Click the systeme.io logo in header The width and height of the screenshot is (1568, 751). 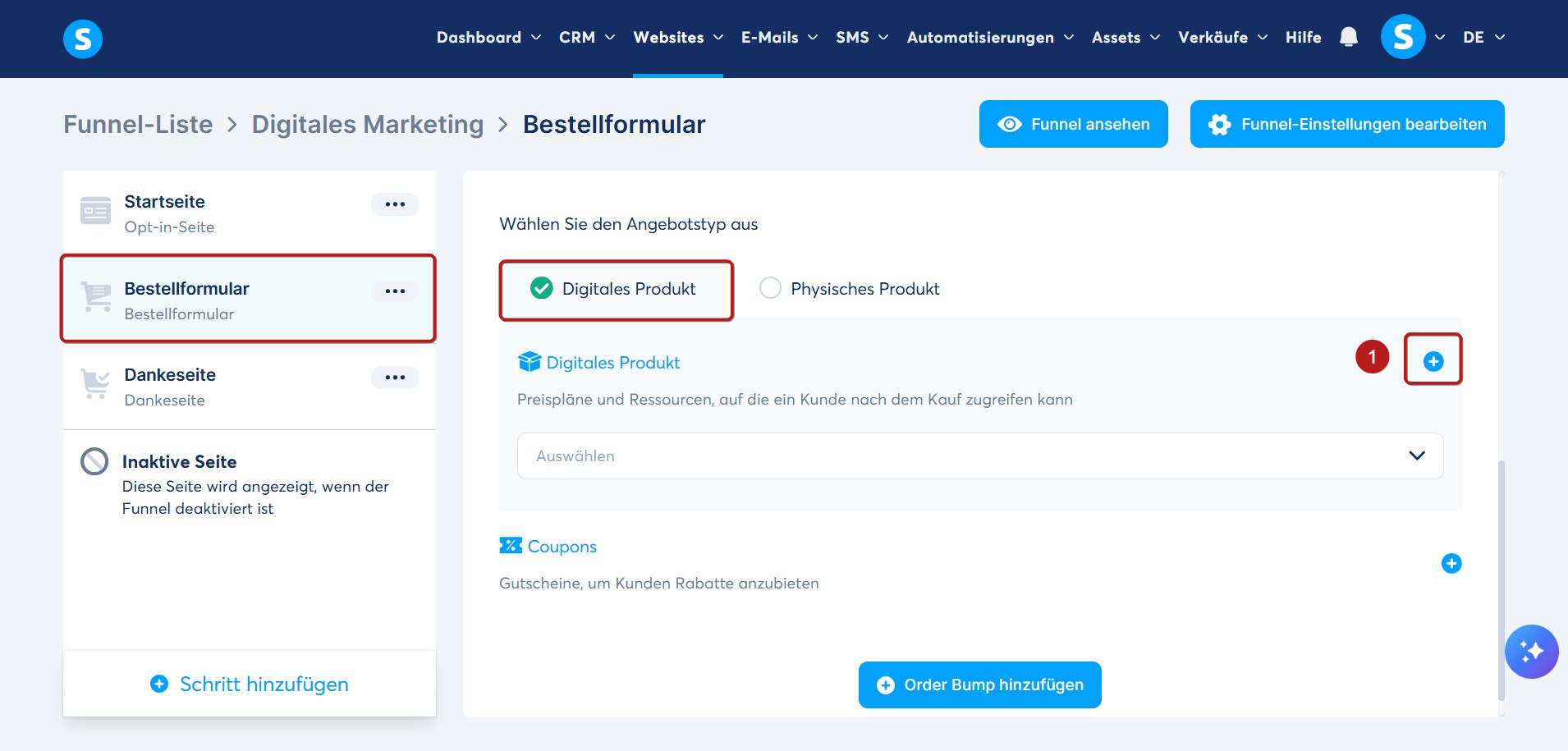[x=83, y=39]
